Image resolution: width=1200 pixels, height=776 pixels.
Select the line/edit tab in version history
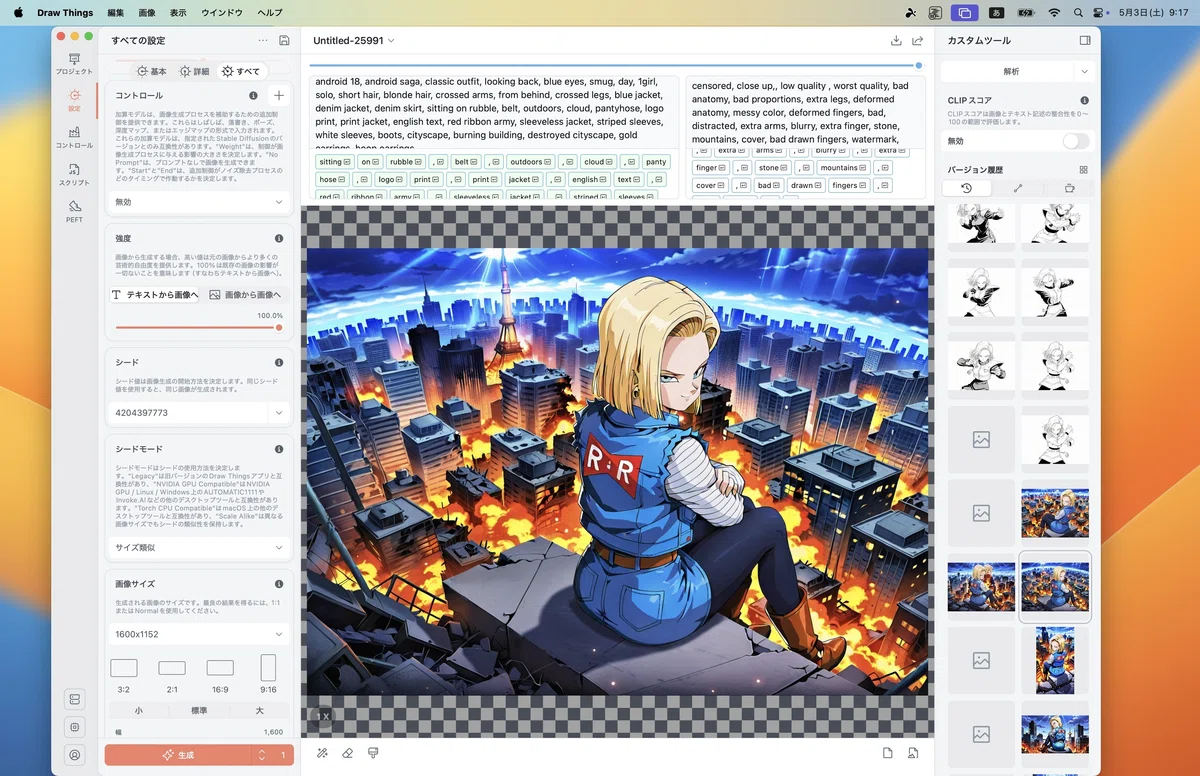tap(1018, 188)
